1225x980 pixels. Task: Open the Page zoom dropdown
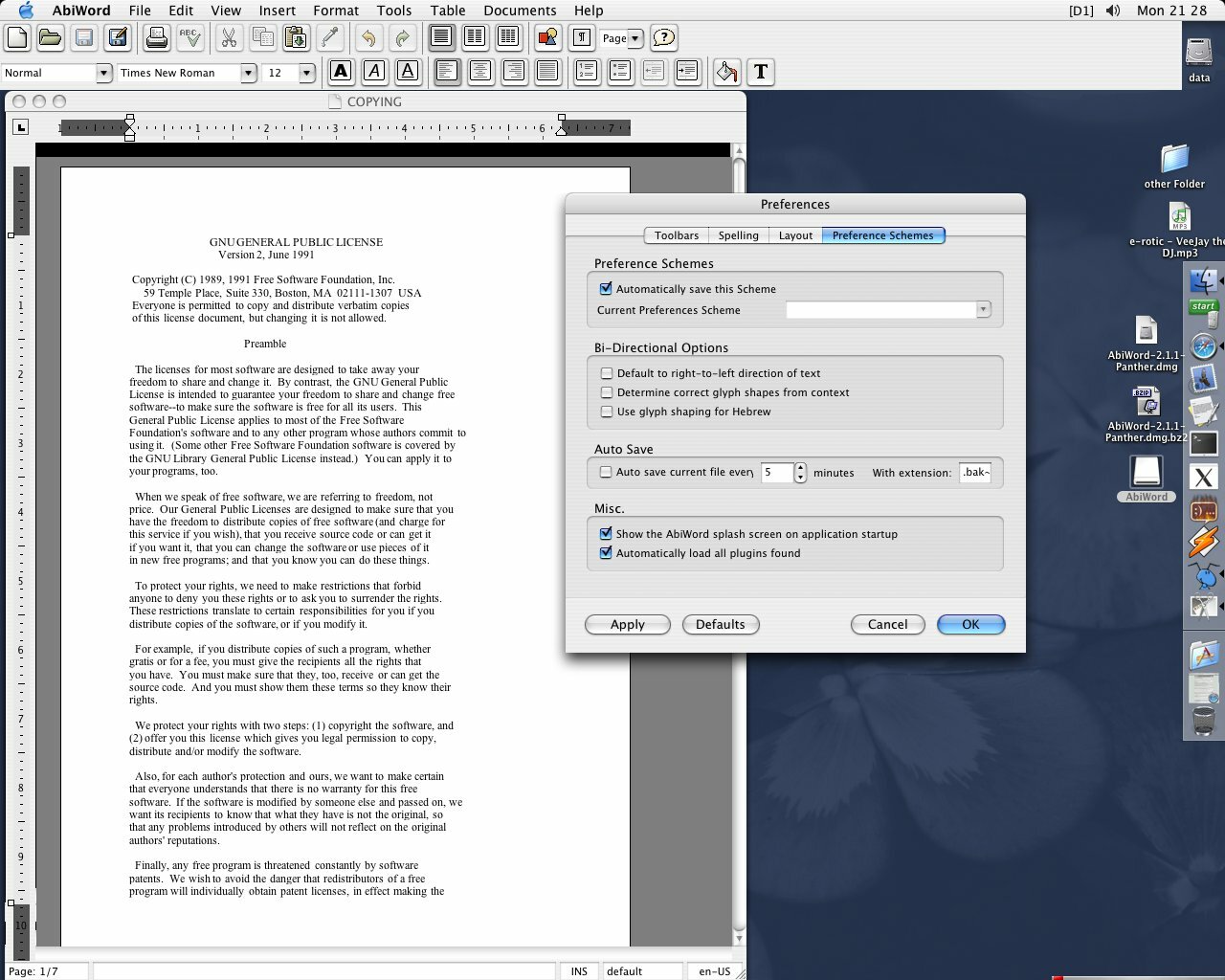tap(635, 38)
